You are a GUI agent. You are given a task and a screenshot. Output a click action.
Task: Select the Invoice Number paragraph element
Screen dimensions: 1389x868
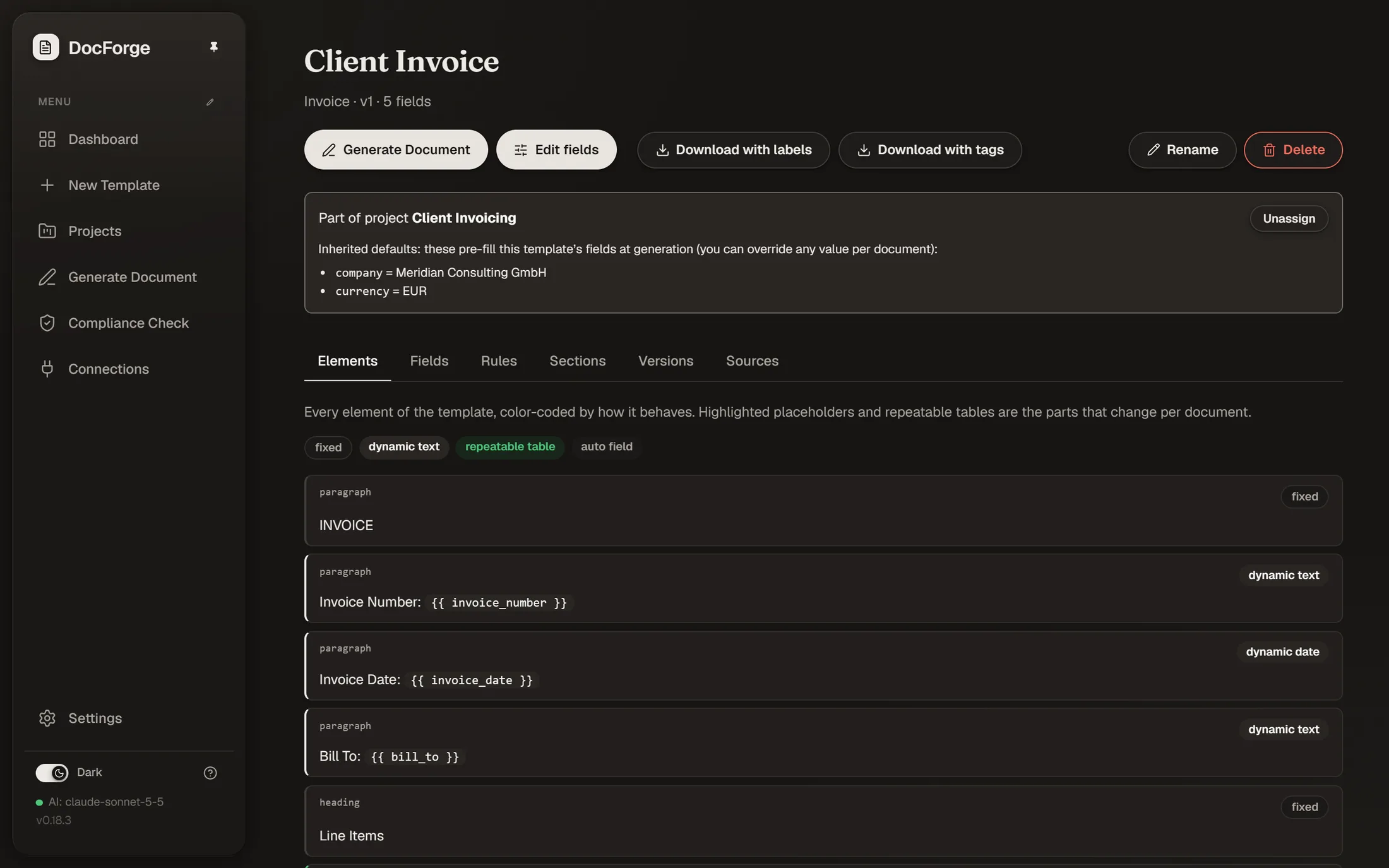(x=823, y=588)
